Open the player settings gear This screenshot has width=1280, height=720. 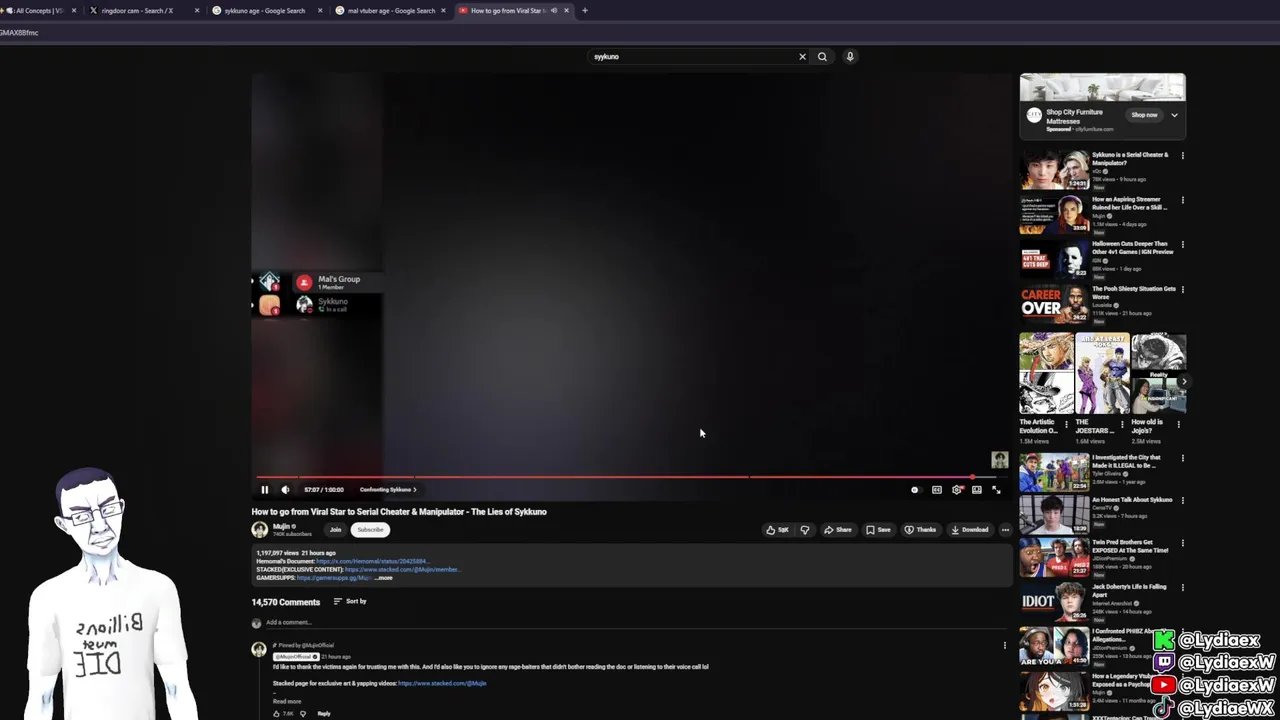(957, 490)
